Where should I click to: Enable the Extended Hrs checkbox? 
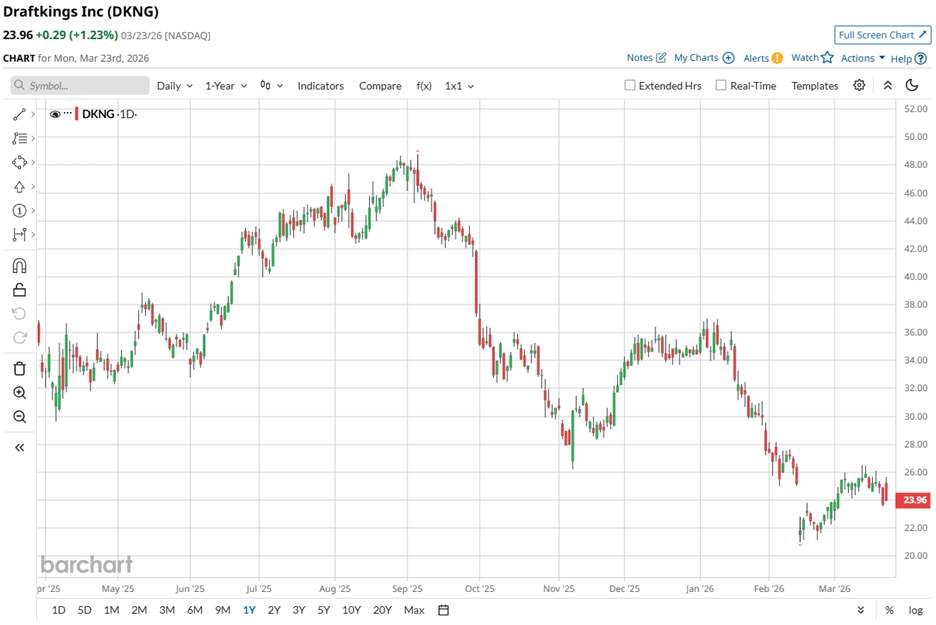pyautogui.click(x=630, y=86)
